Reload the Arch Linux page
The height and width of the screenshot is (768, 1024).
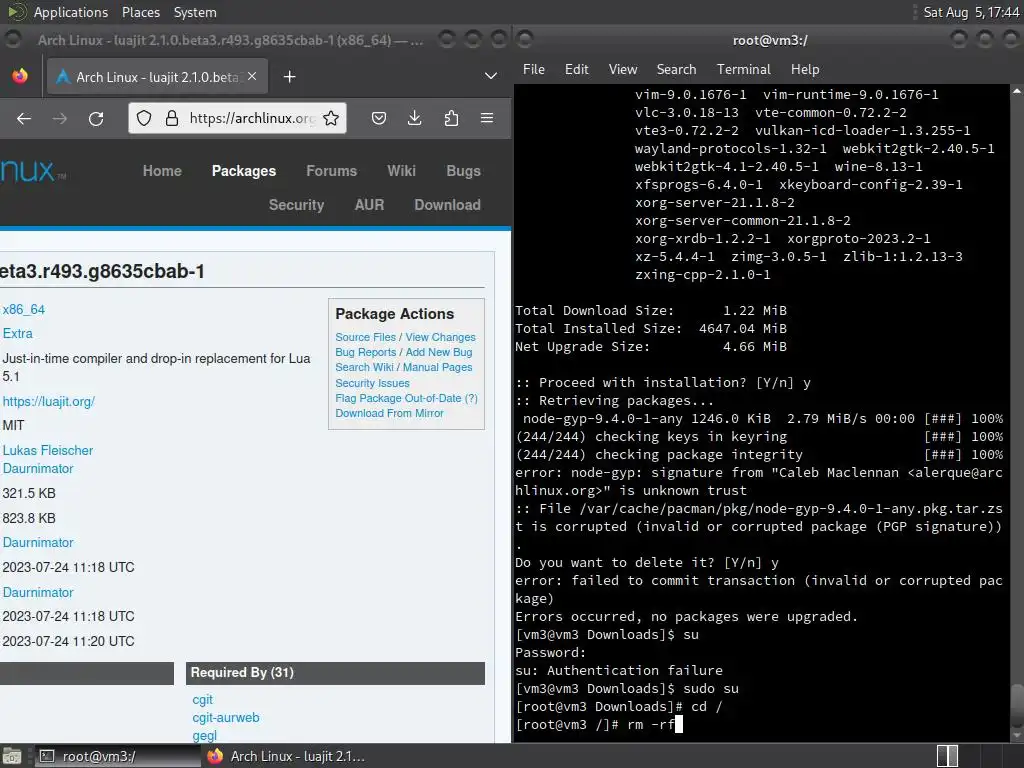click(96, 118)
